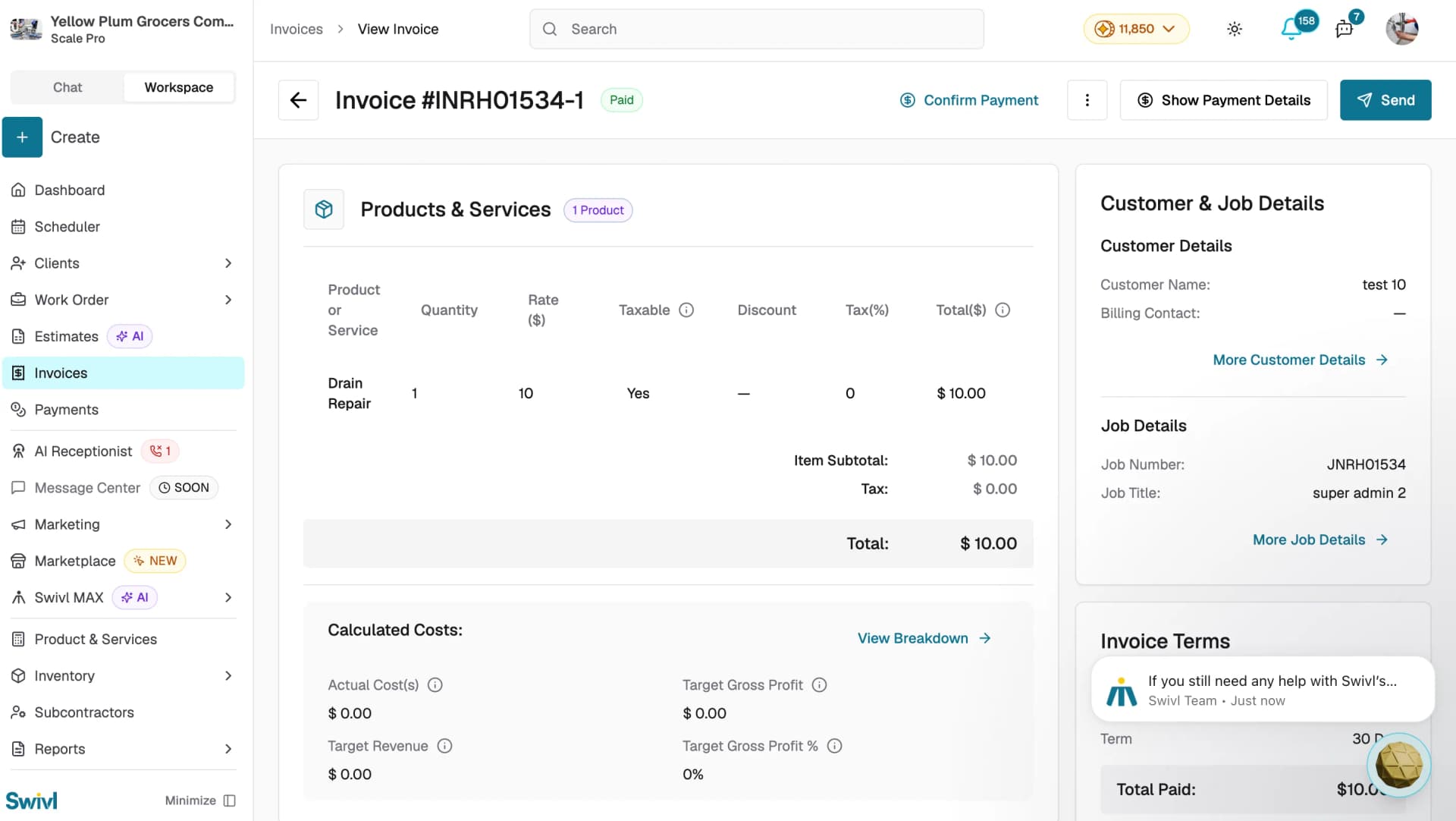Click the customer name test 10
Image resolution: width=1456 pixels, height=821 pixels.
1384,285
